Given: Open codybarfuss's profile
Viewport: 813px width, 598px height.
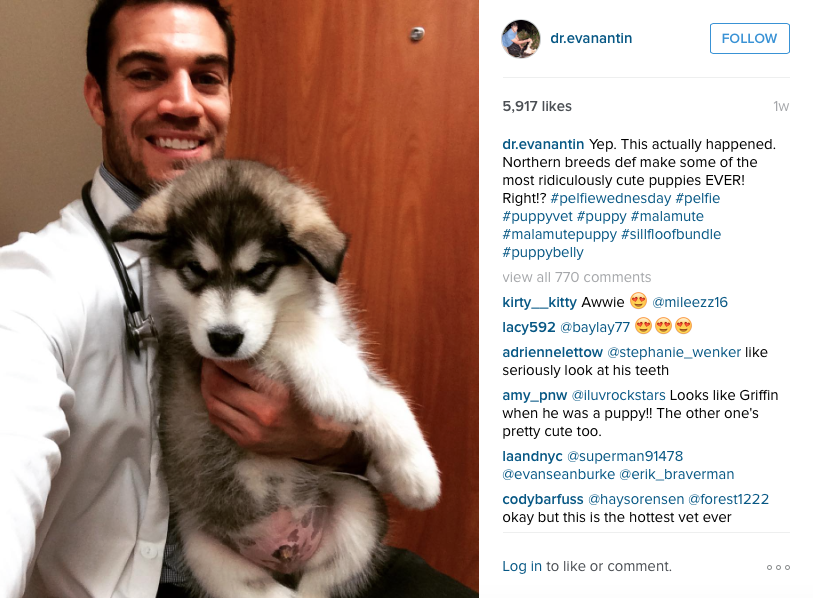Looking at the screenshot, I should (x=542, y=499).
